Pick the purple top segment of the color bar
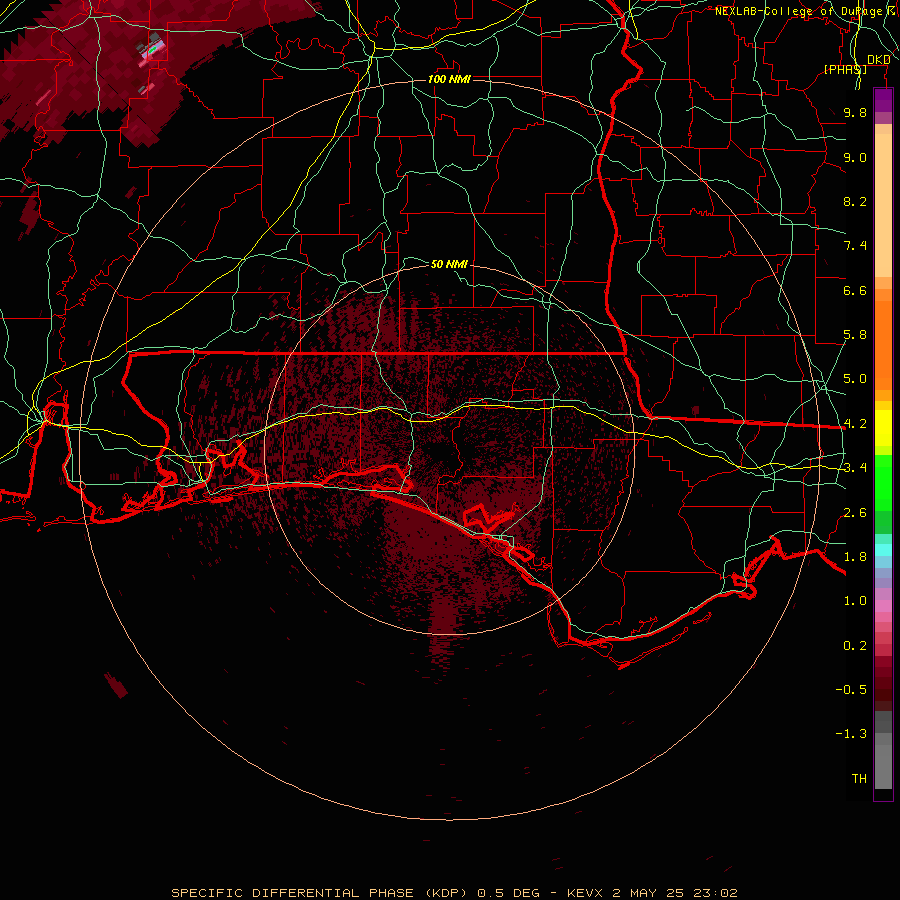This screenshot has height=900, width=900. (883, 100)
